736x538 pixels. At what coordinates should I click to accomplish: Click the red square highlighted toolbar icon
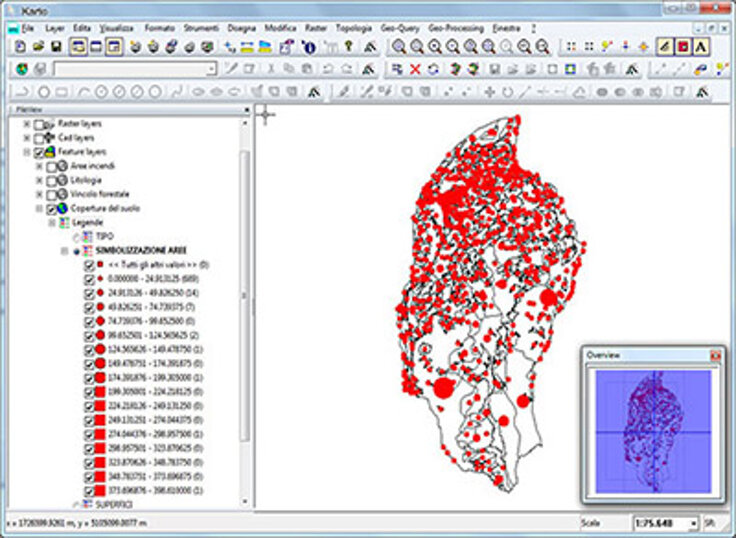[x=683, y=47]
